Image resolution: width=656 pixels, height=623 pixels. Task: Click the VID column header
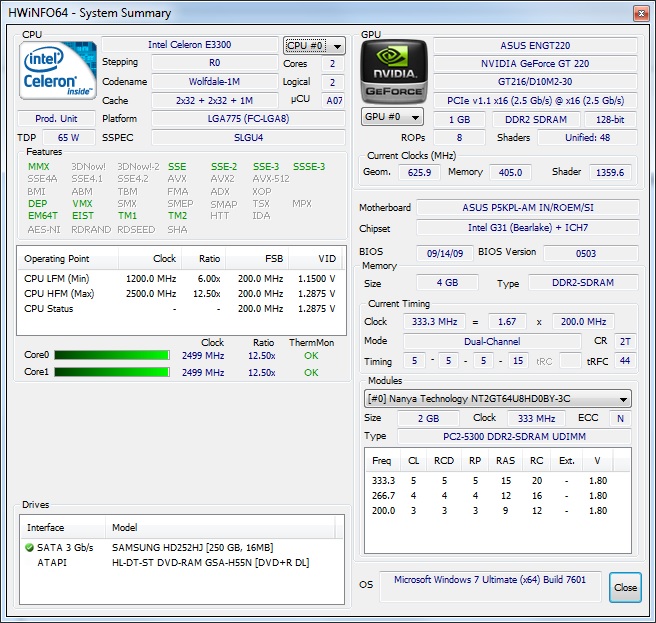point(315,259)
